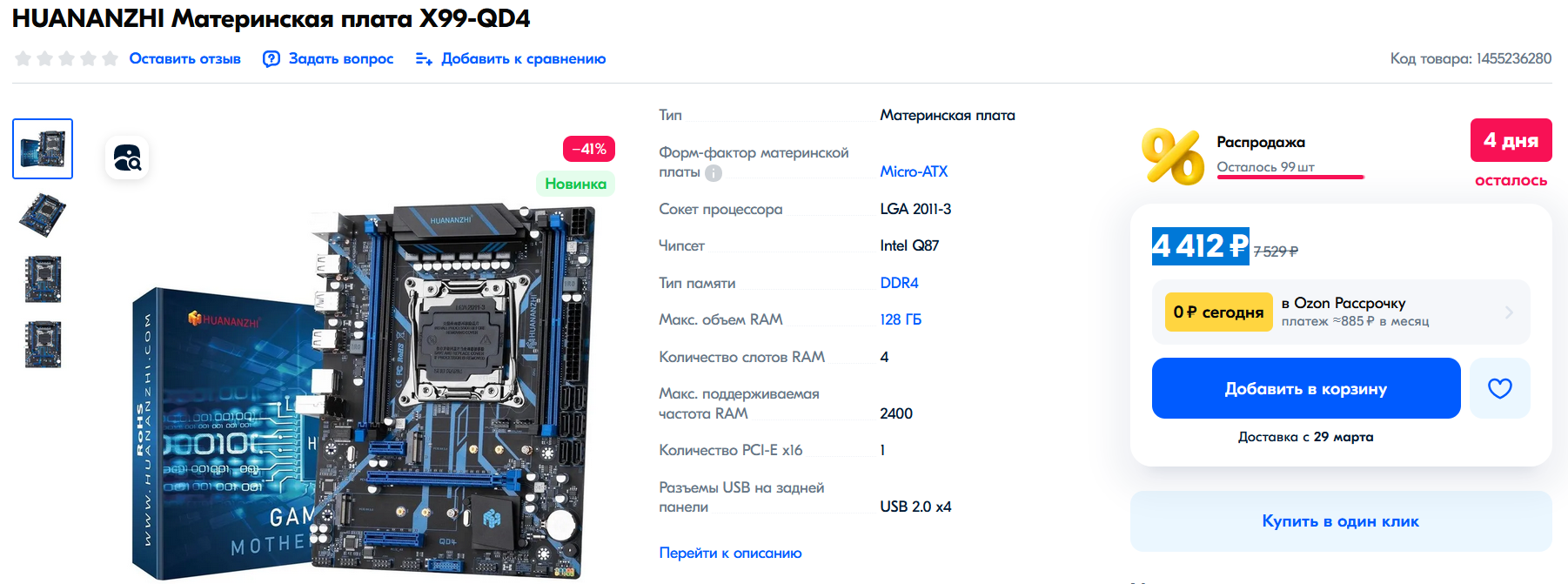1568x584 pixels.
Task: Click the visual image search icon
Action: (x=127, y=158)
